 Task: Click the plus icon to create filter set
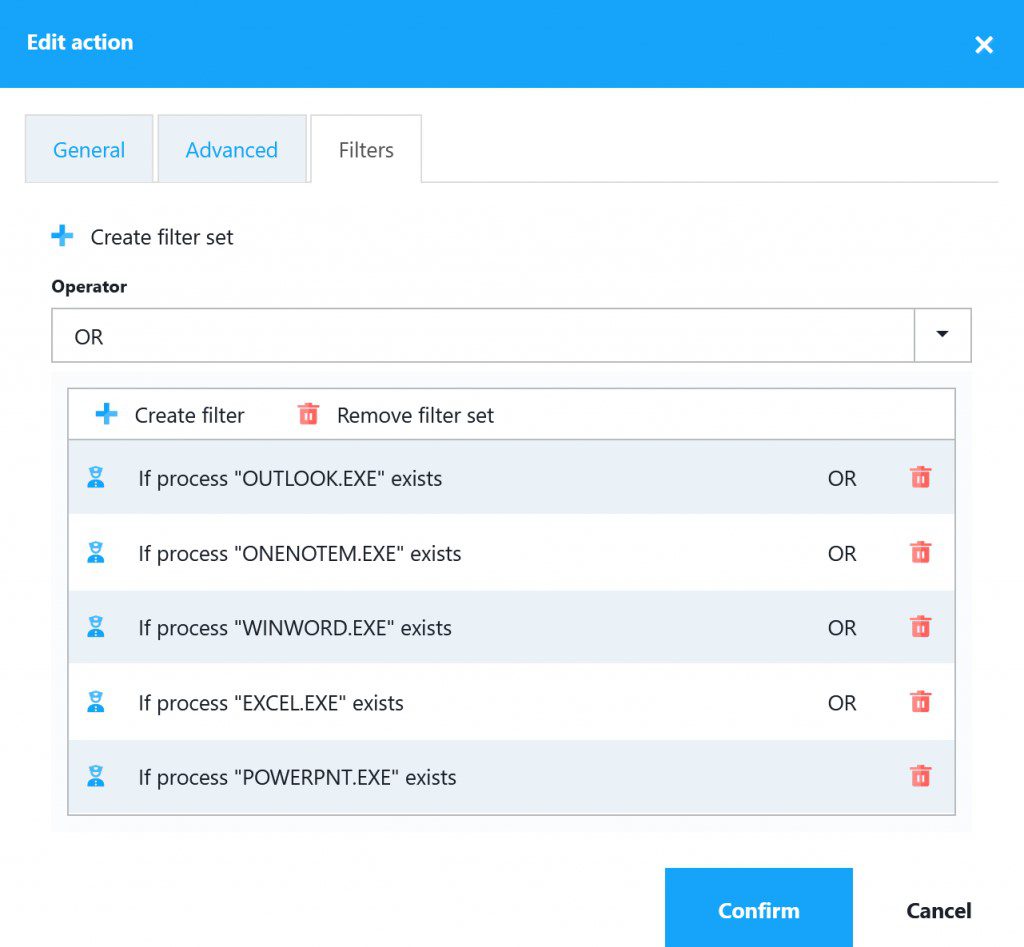coord(62,236)
